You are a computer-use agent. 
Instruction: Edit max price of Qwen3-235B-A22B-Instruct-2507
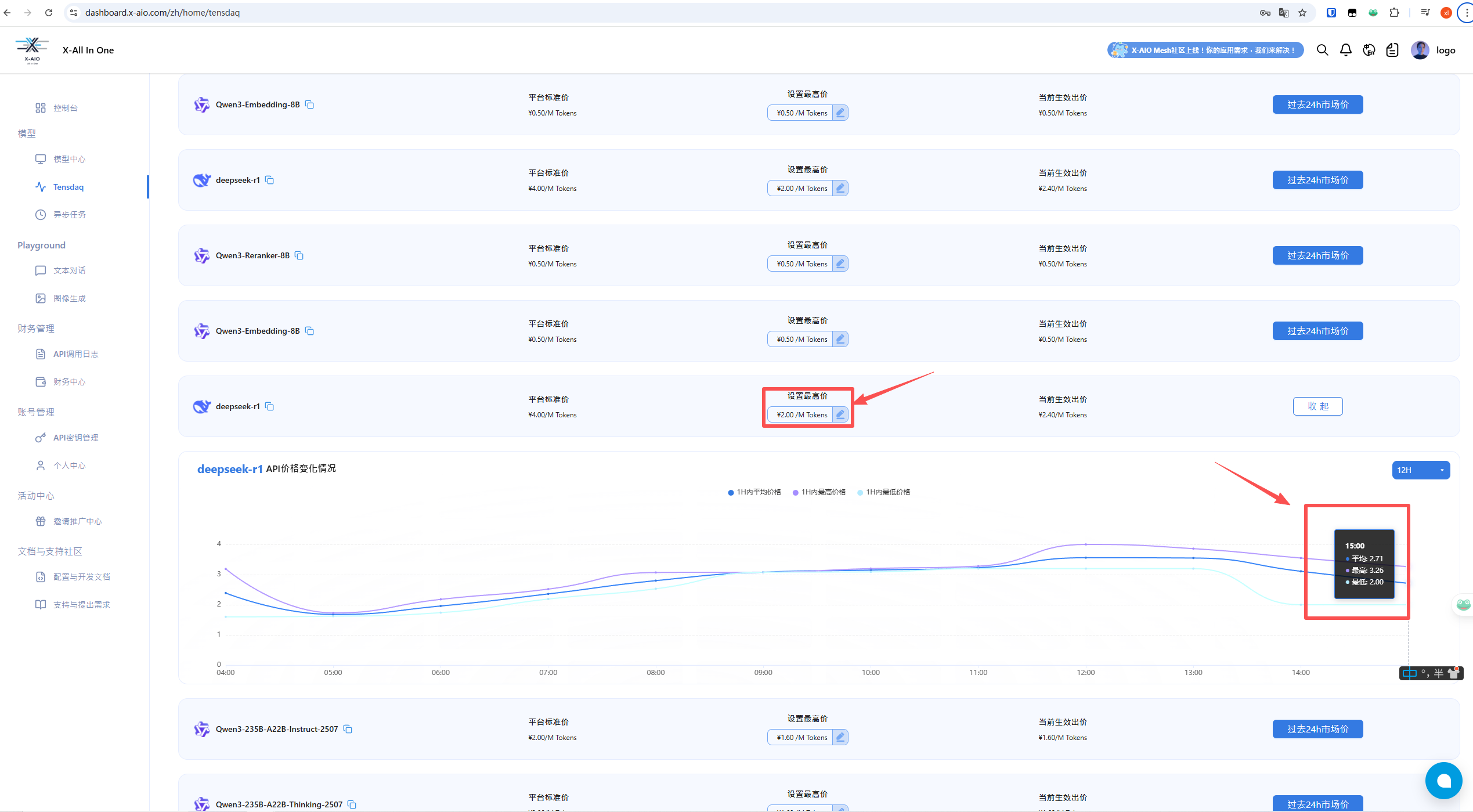[840, 737]
